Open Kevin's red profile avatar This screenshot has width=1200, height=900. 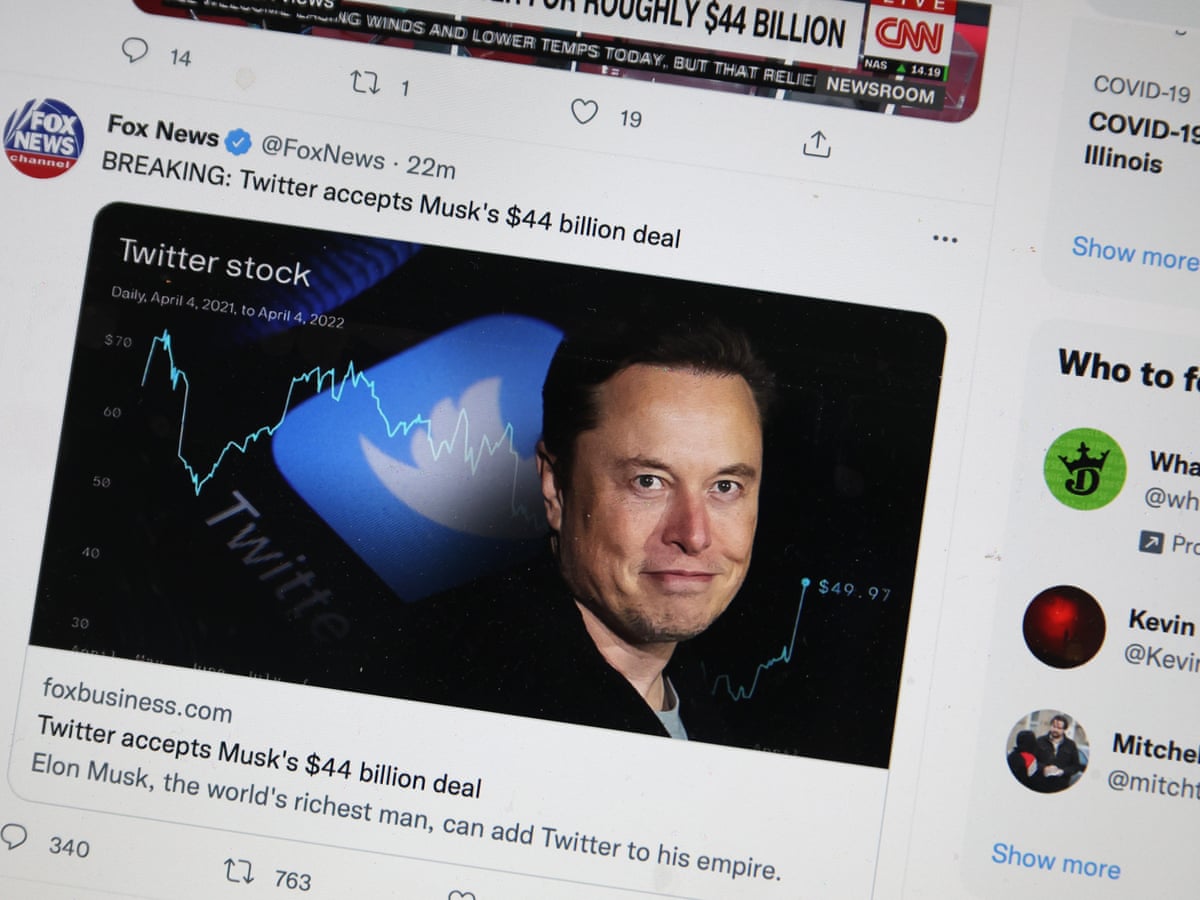[x=1064, y=627]
